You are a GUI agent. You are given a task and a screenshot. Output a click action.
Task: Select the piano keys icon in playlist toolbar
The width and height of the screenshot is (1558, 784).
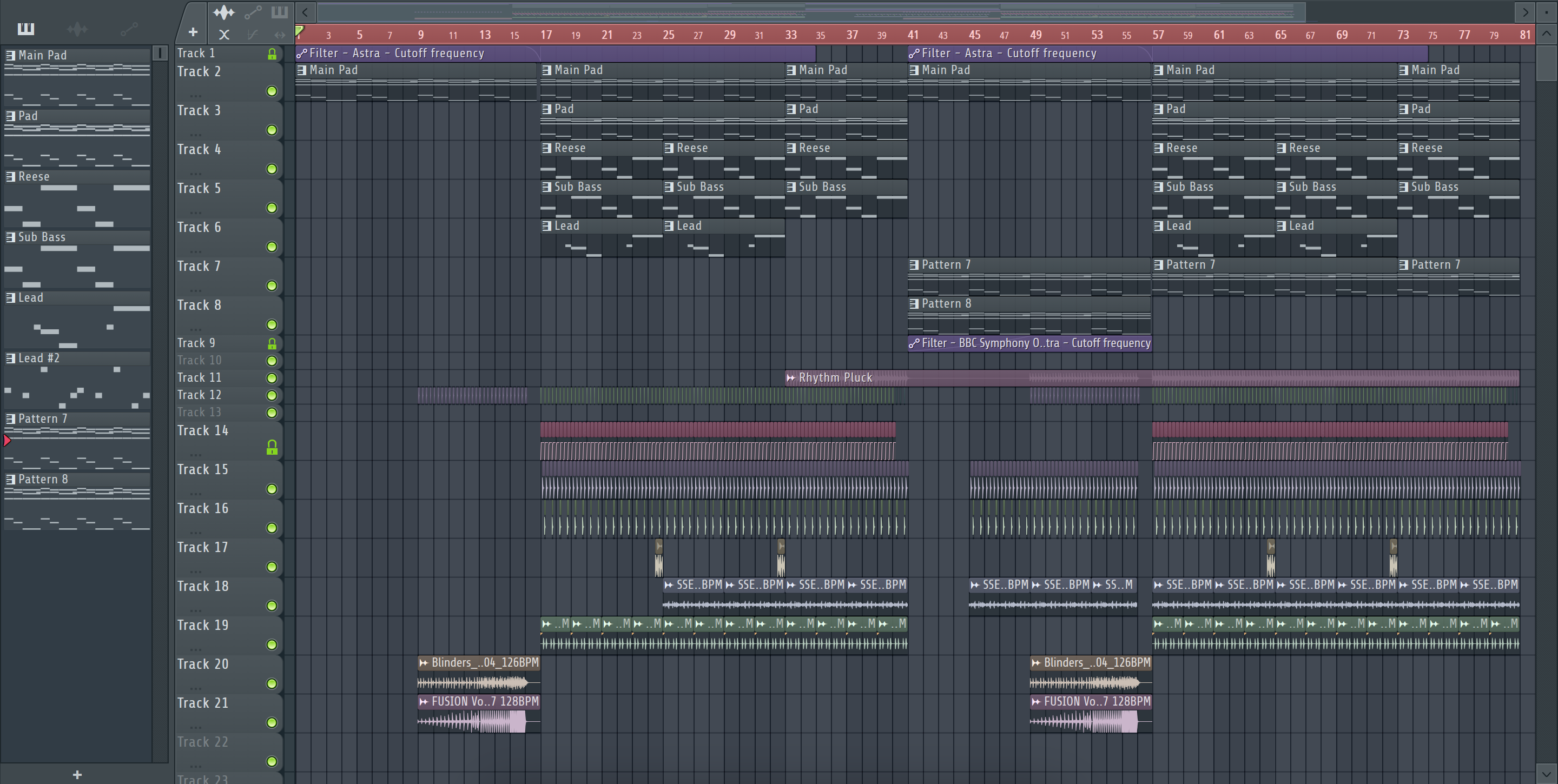[x=280, y=12]
